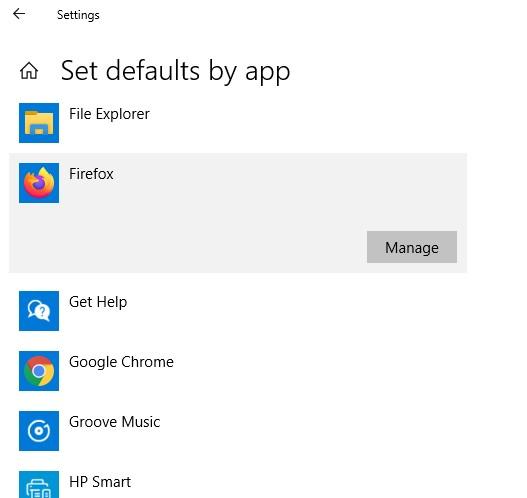Open Settings home via house icon
The width and height of the screenshot is (527, 498).
(x=29, y=71)
